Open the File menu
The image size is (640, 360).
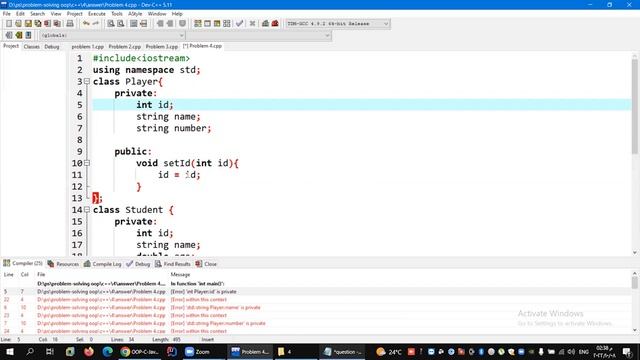(x=7, y=13)
